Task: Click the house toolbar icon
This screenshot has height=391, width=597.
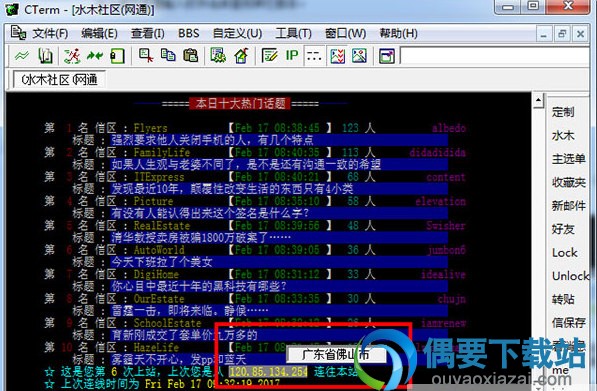Action: click(x=241, y=56)
